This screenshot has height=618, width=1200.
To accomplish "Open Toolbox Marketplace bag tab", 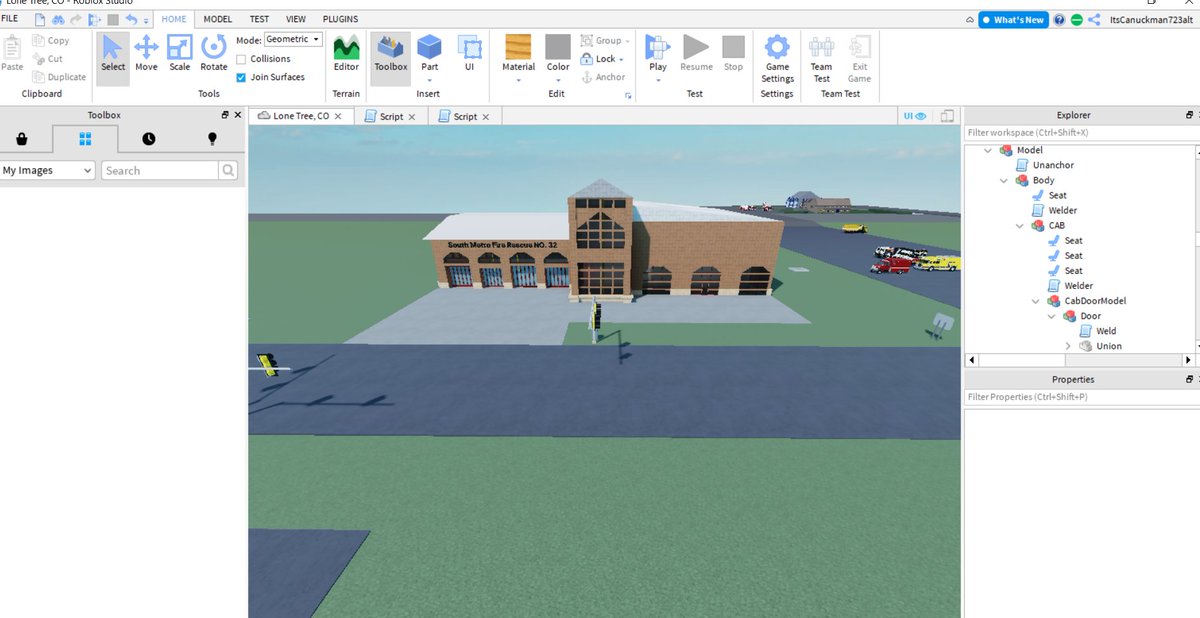I will pyautogui.click(x=21, y=139).
